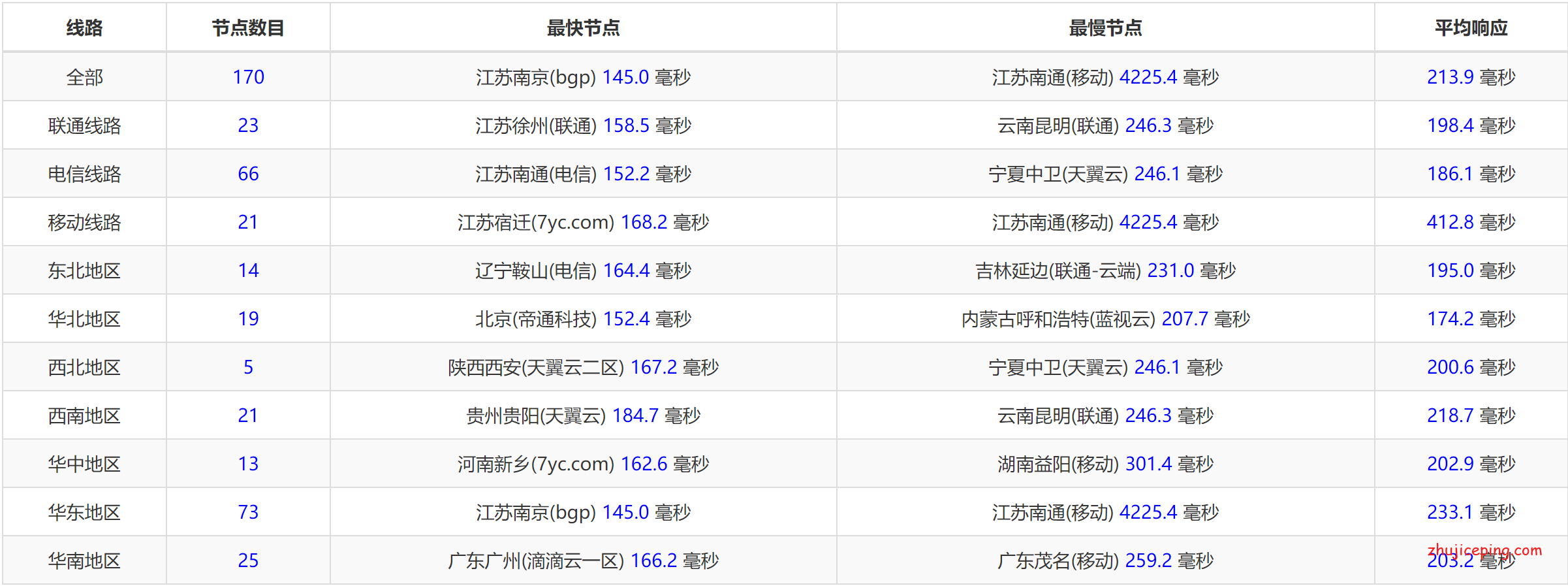This screenshot has height=586, width=1568.
Task: Click 广东广州(滴滴云一区) 166.2 fastest node
Action: tap(583, 561)
